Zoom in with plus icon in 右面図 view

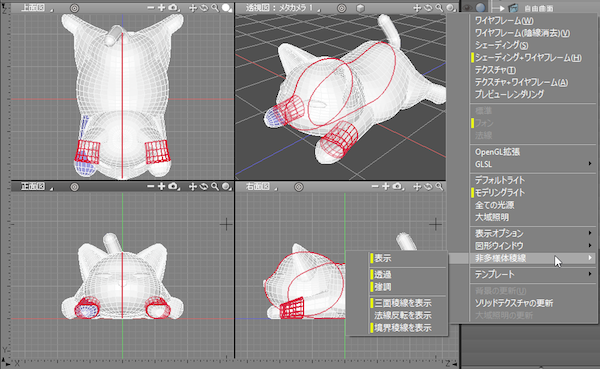[385, 186]
